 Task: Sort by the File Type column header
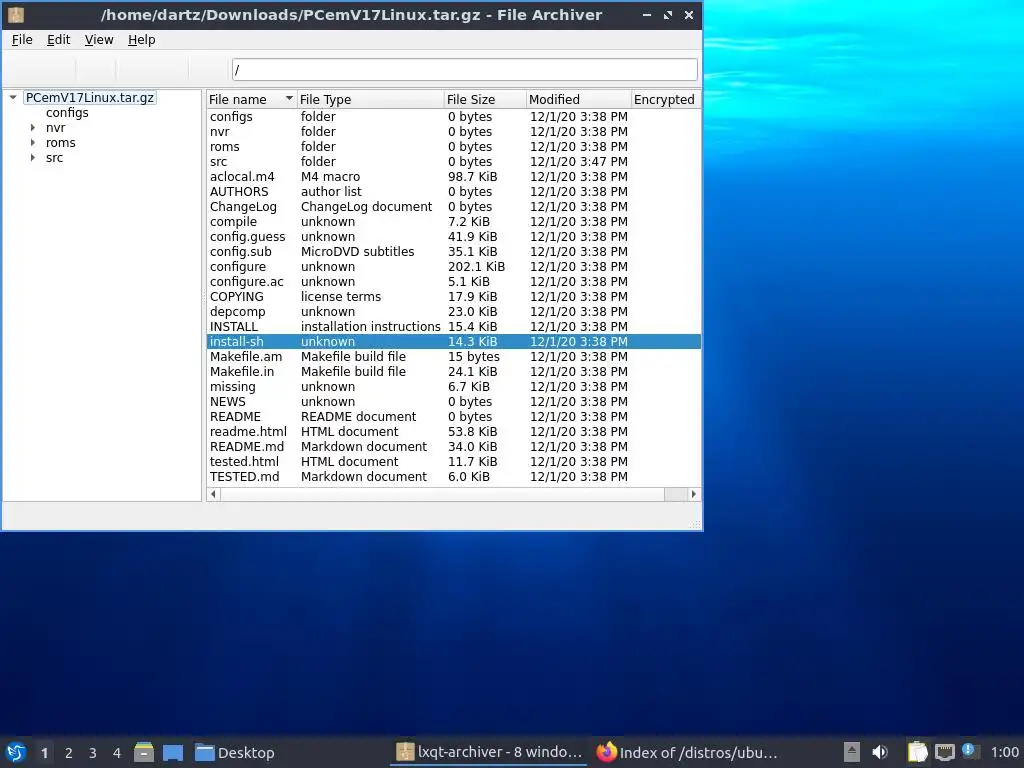(370, 99)
